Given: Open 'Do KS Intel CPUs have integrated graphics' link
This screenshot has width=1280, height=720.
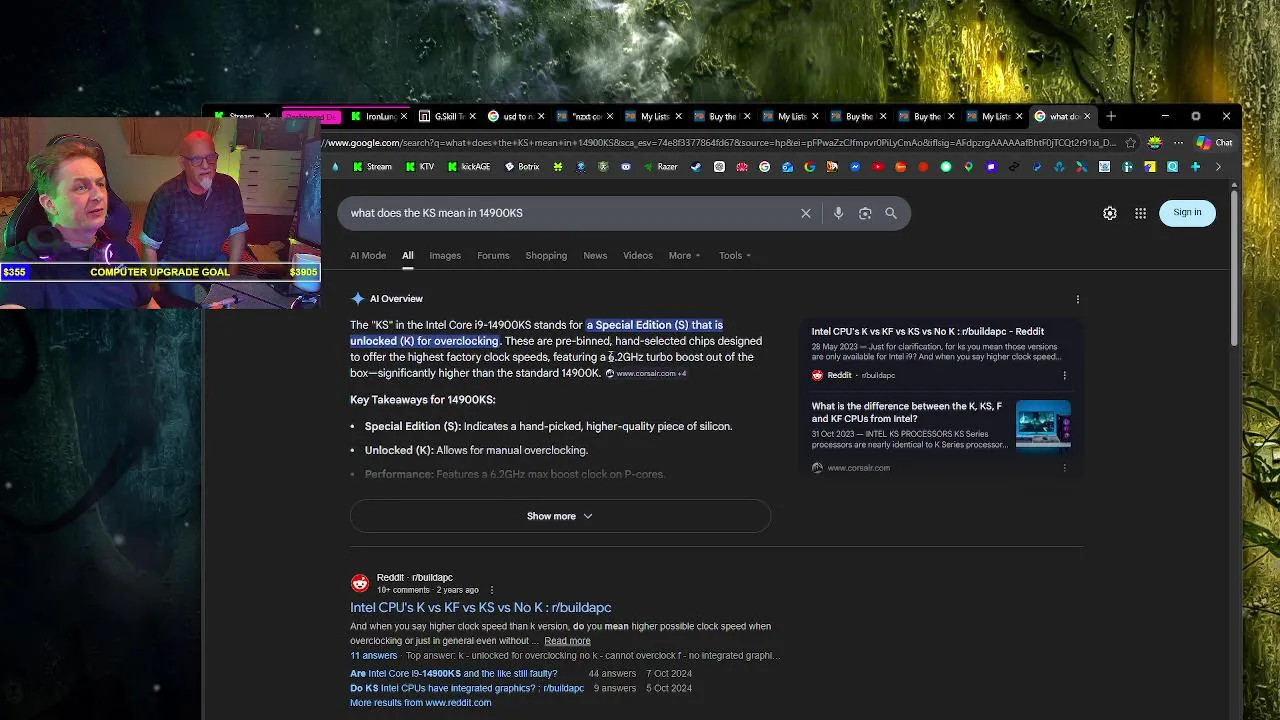Looking at the screenshot, I should [x=467, y=688].
